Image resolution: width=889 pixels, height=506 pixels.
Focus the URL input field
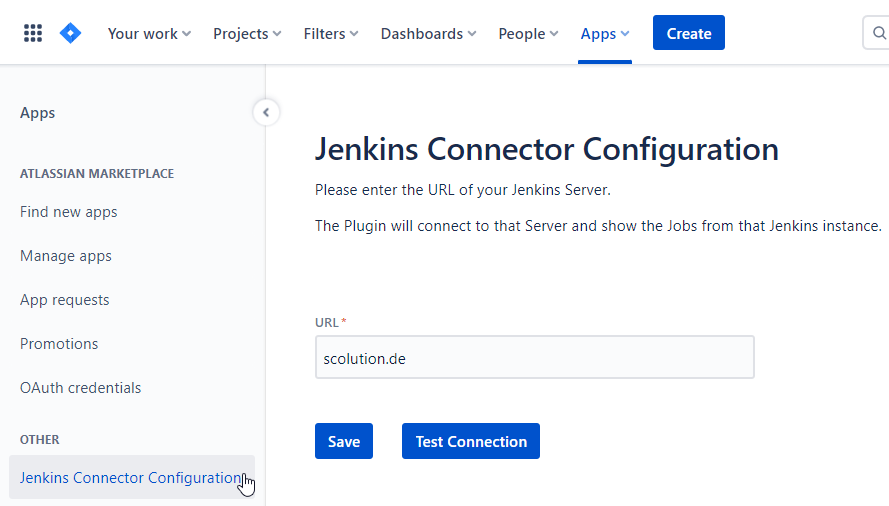point(534,357)
